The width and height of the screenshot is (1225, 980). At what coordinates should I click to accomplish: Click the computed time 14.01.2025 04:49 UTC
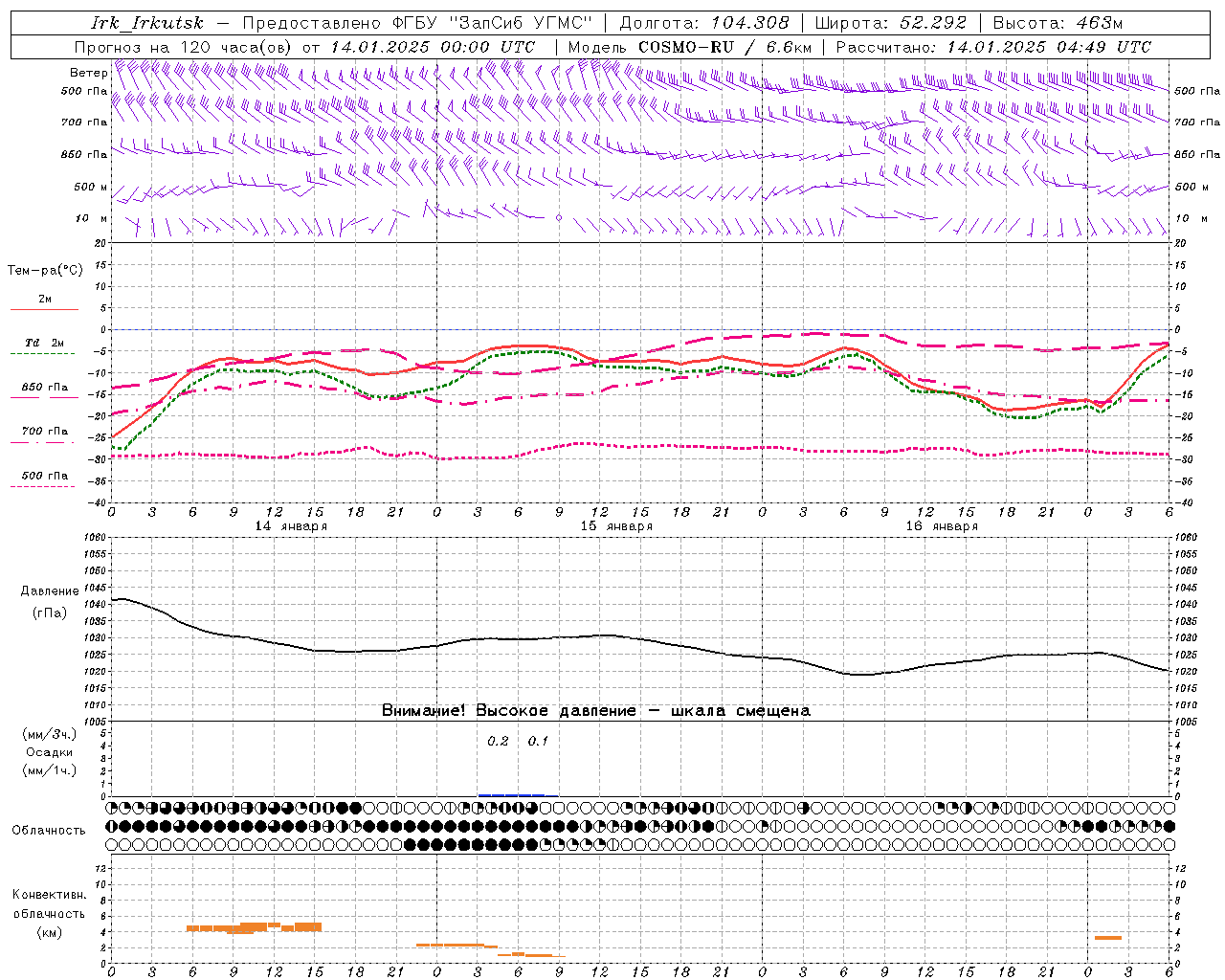[1049, 46]
